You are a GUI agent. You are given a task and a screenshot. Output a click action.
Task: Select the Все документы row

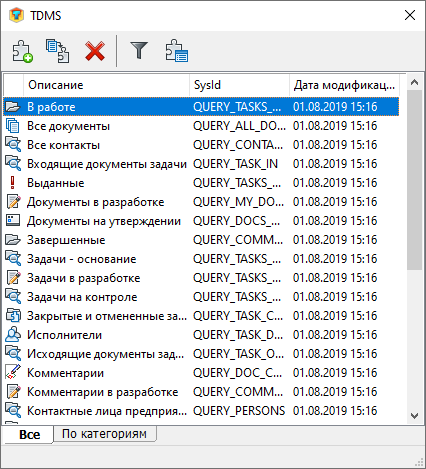[x=201, y=126]
